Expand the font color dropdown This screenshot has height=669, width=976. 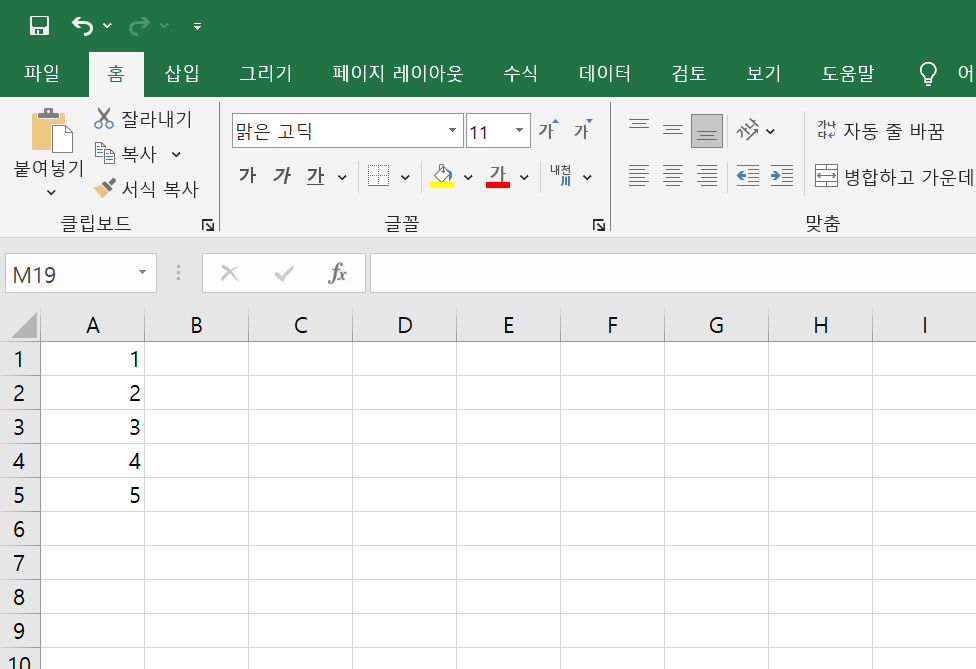[x=525, y=177]
